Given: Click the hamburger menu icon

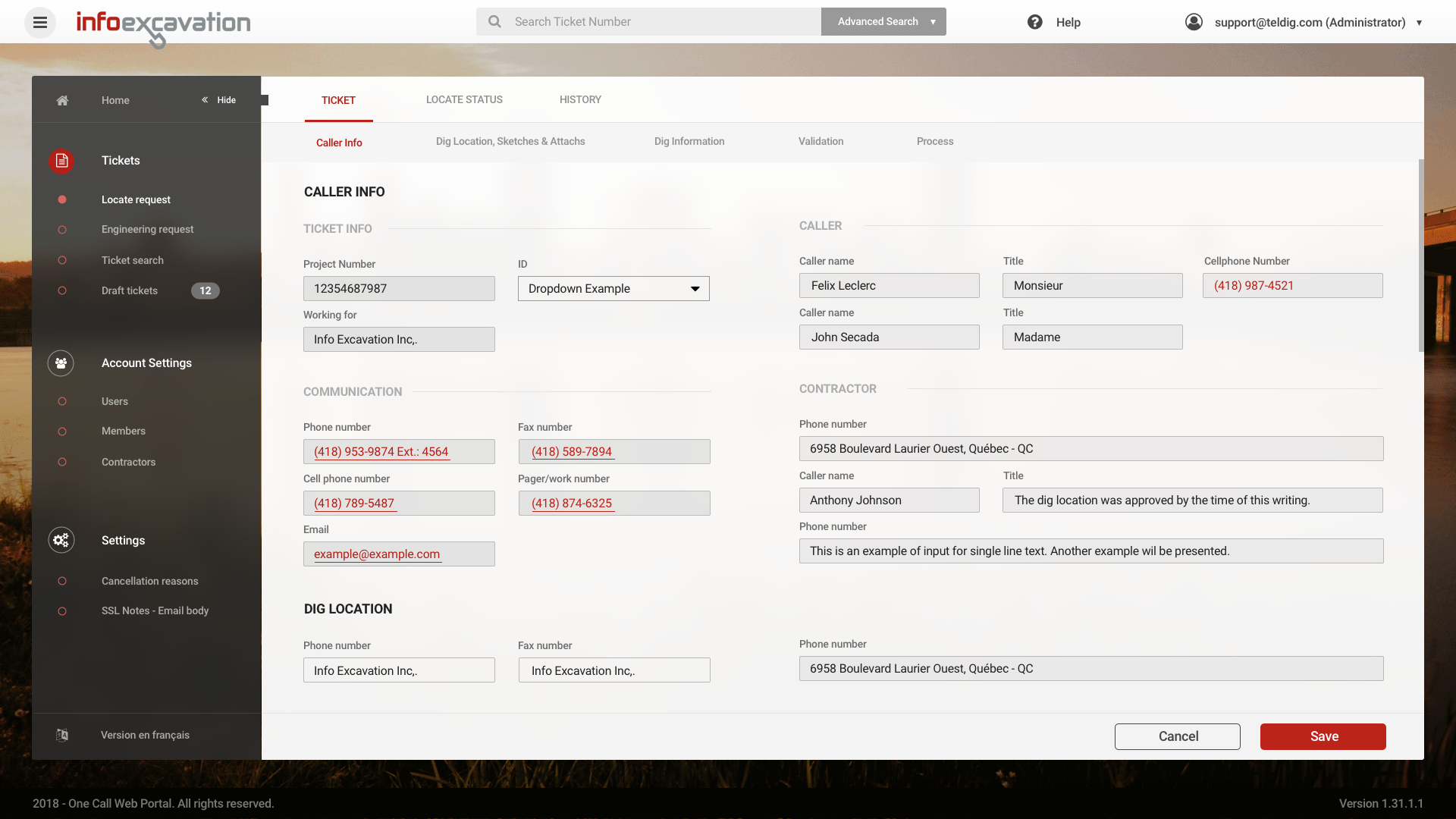Looking at the screenshot, I should [40, 23].
